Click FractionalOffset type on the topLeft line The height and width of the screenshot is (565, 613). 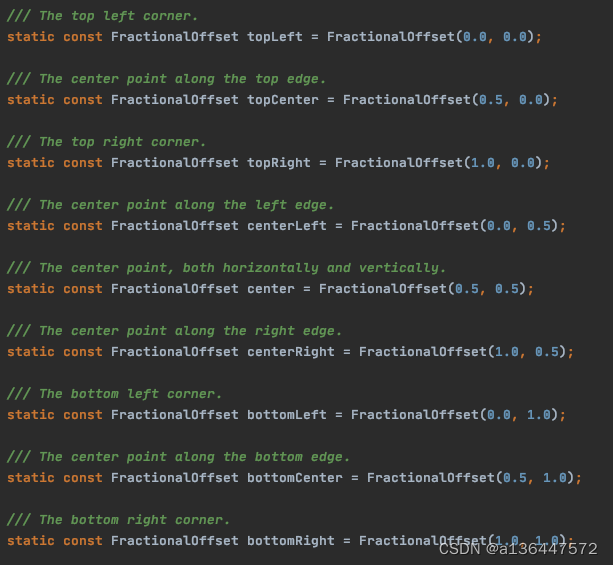pyautogui.click(x=175, y=37)
